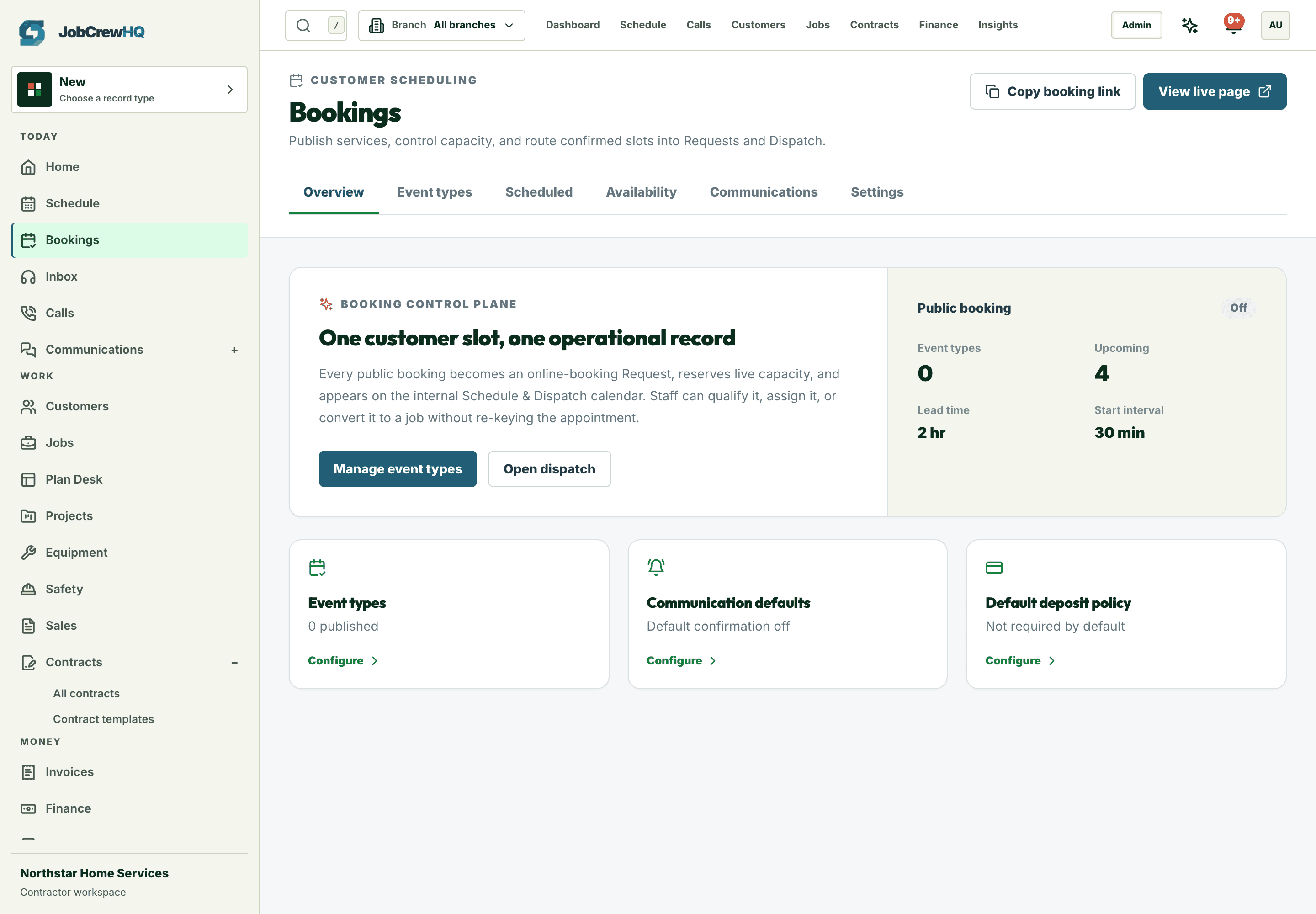Click the Communications chat icon in the sidebar

tap(28, 350)
